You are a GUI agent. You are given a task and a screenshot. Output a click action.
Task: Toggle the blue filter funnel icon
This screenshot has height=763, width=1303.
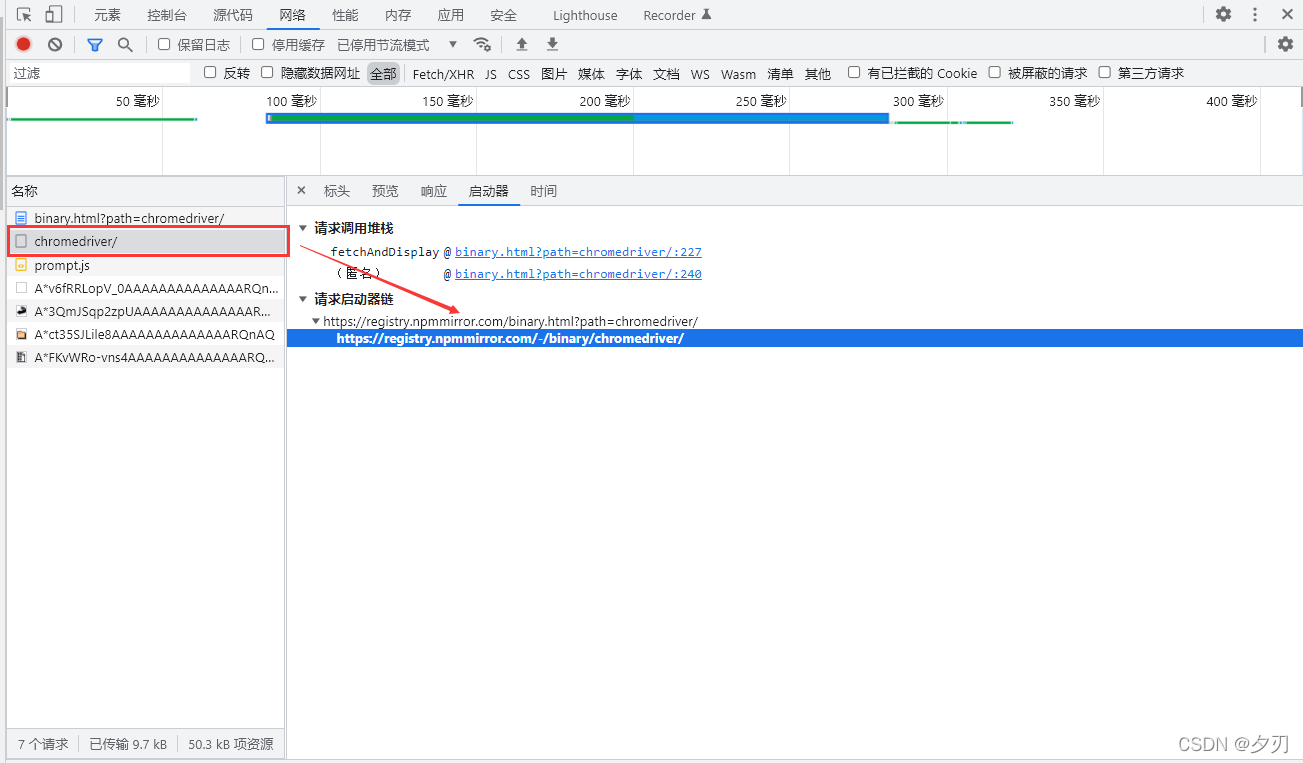click(95, 45)
